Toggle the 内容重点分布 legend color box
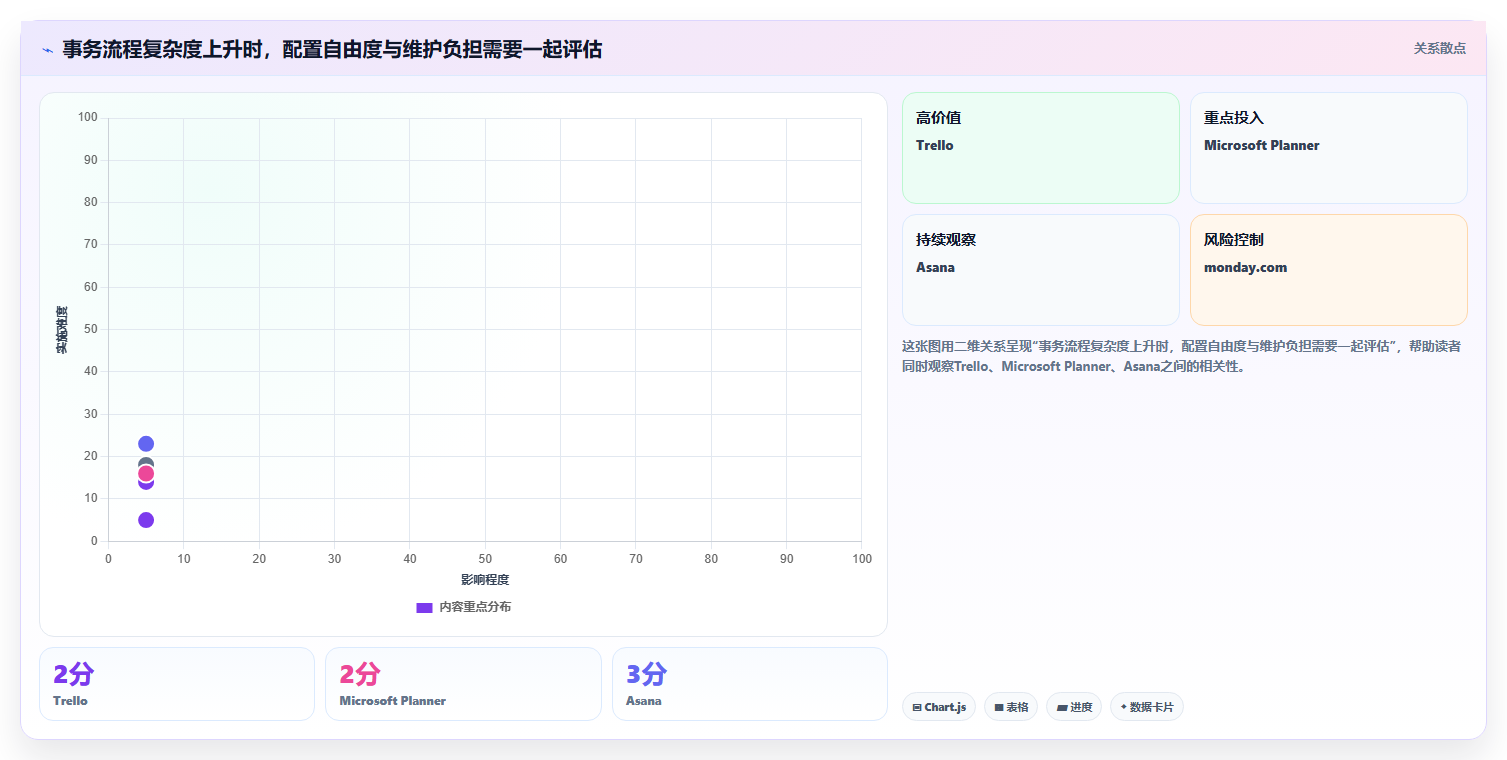 coord(424,607)
